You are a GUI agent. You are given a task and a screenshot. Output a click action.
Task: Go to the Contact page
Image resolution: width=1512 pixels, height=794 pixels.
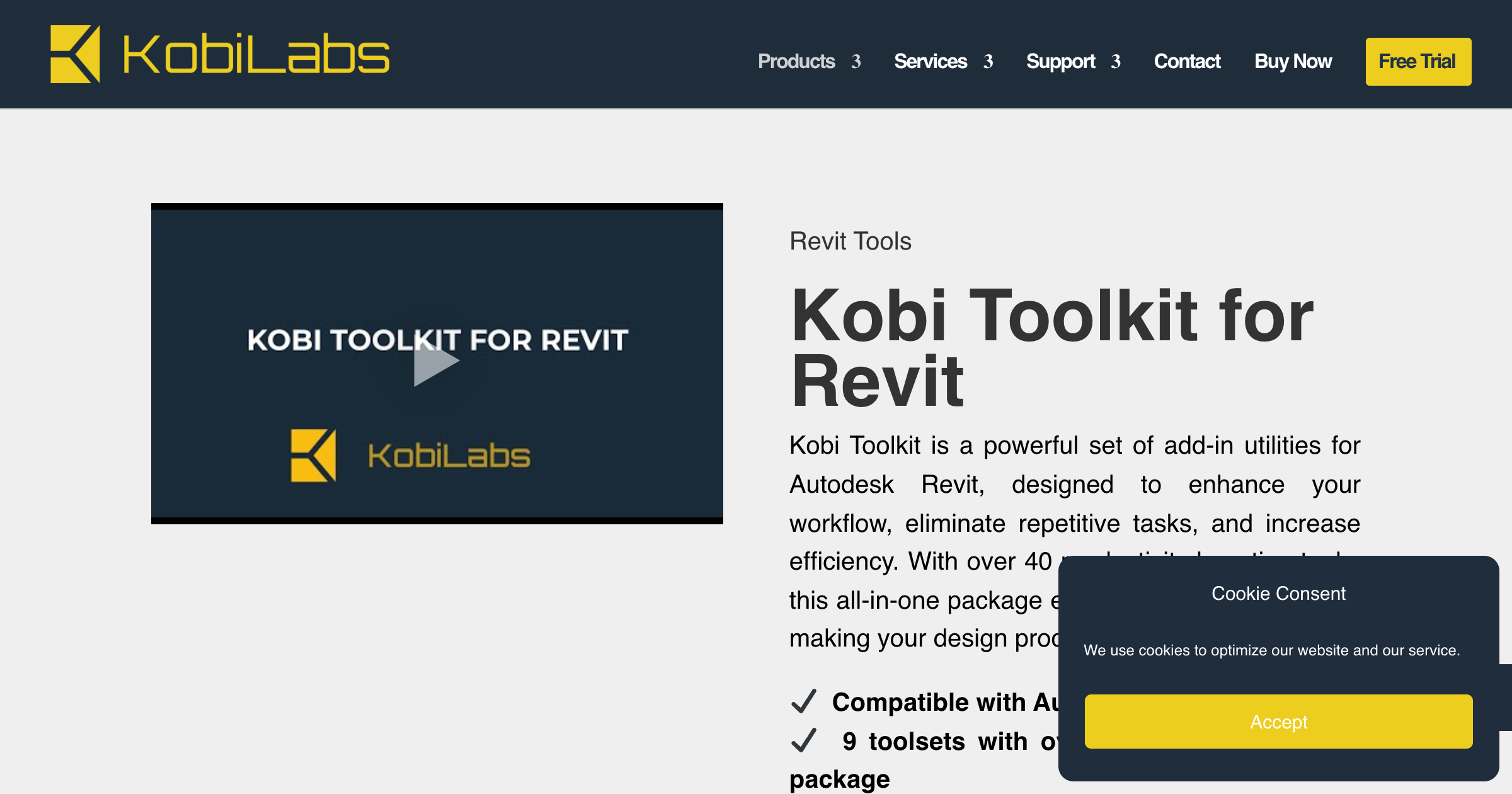pyautogui.click(x=1187, y=61)
